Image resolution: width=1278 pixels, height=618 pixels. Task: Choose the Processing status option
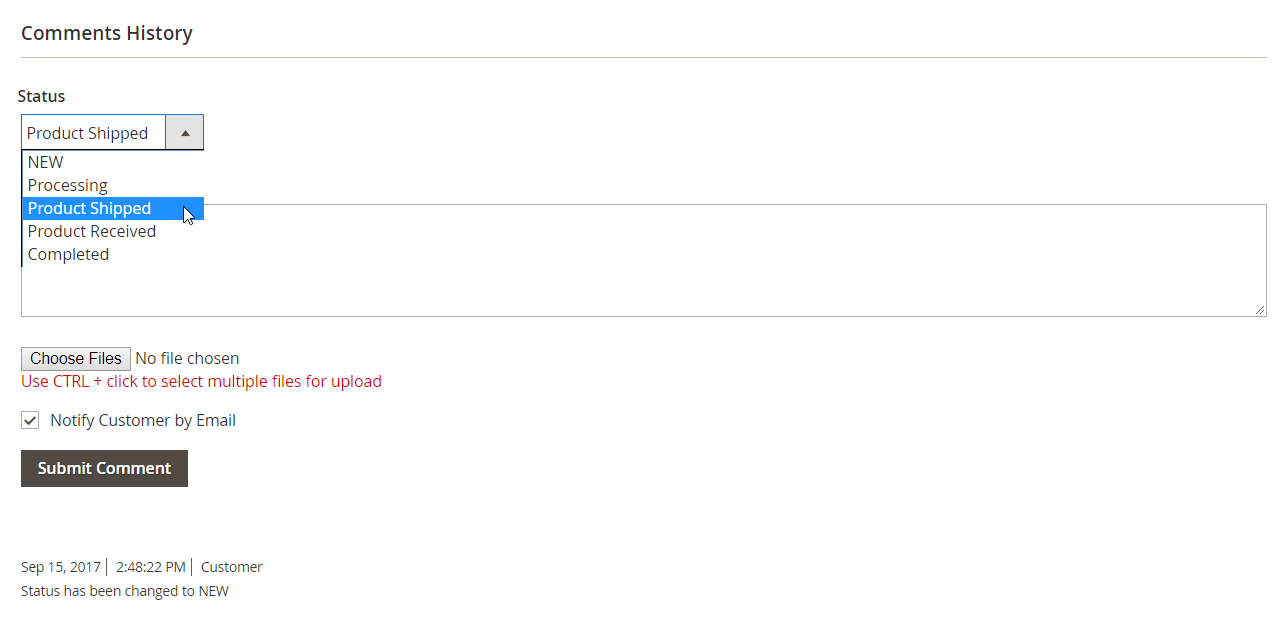click(68, 185)
